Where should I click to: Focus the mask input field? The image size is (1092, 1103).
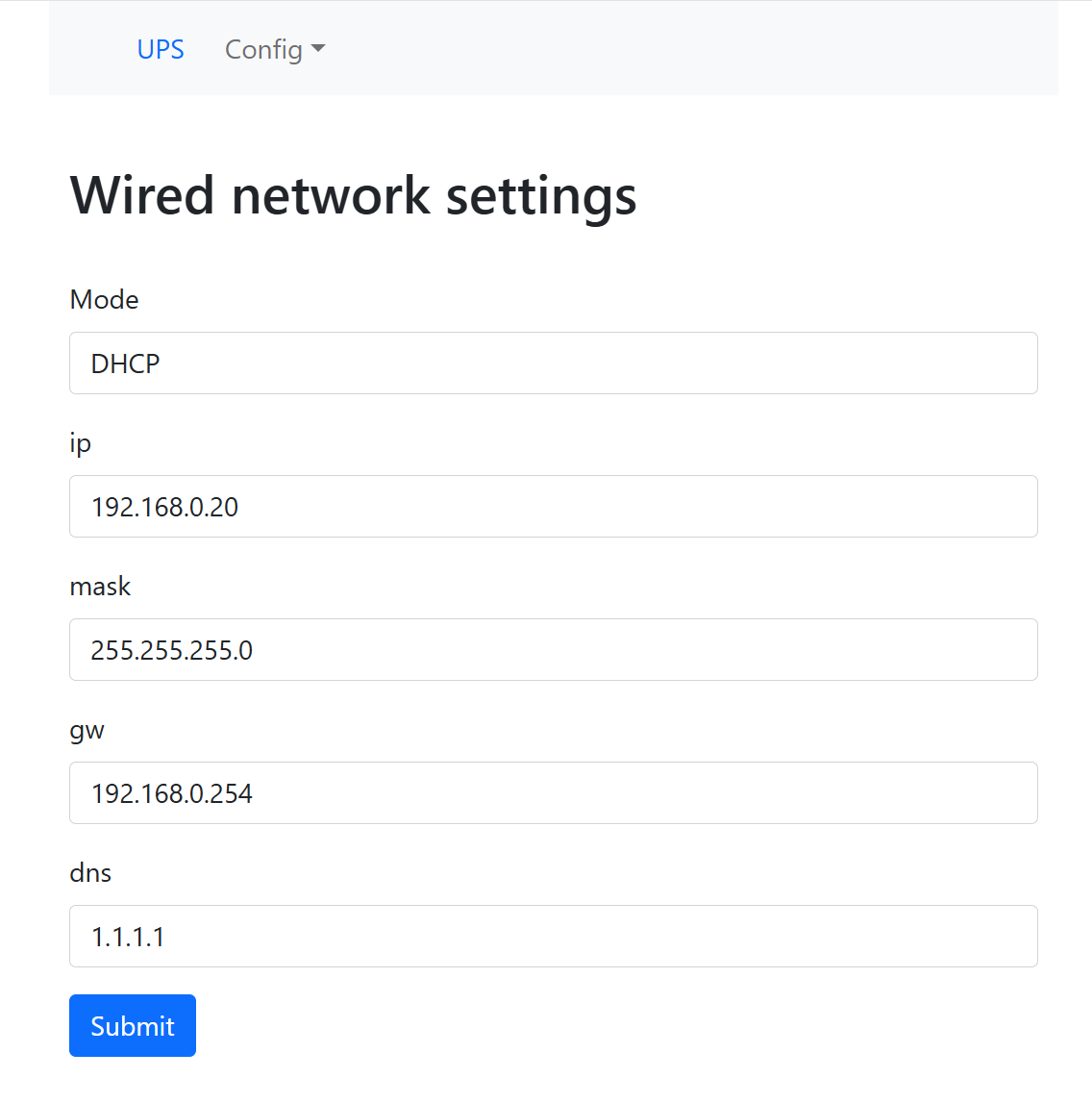[553, 650]
